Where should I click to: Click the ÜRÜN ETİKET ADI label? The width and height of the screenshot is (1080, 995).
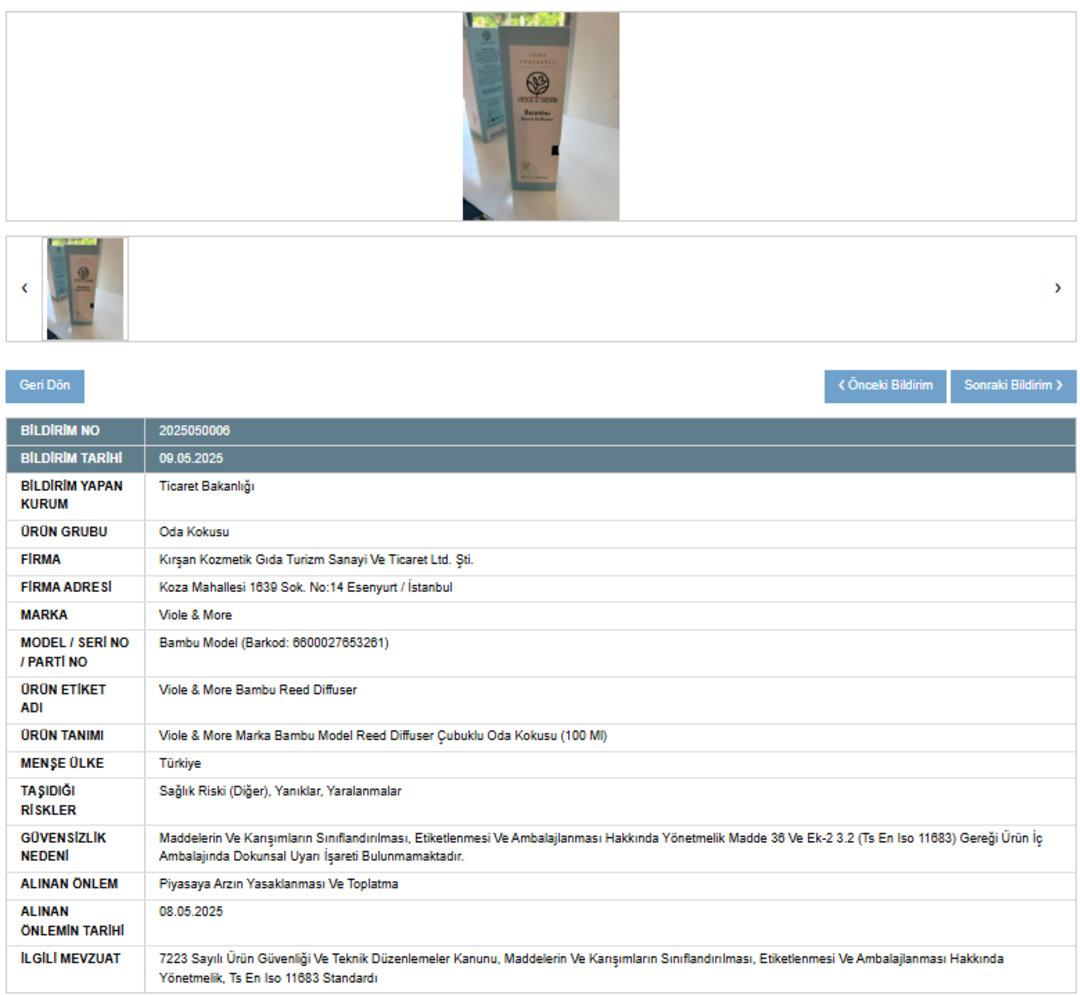63,699
